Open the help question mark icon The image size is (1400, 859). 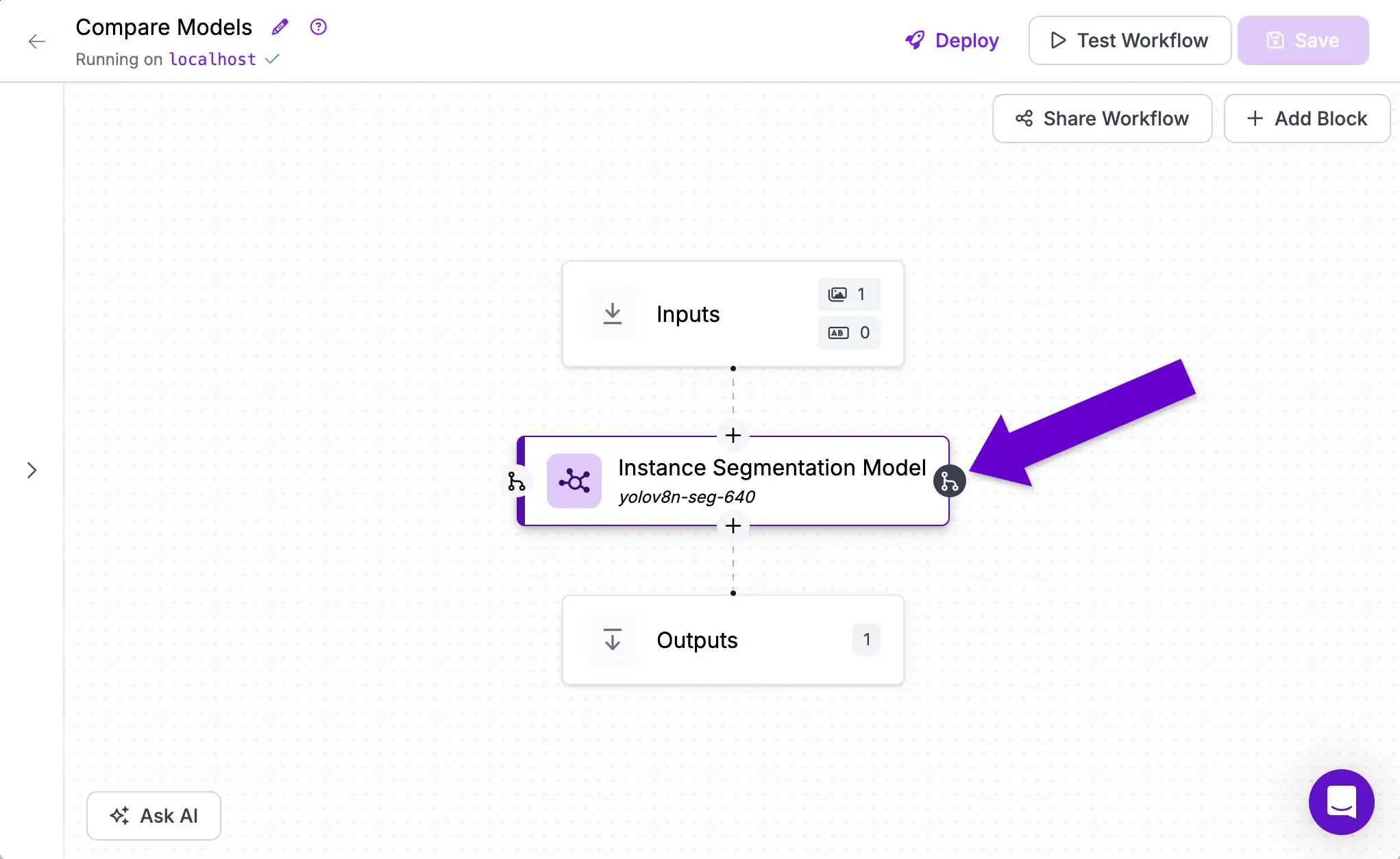pos(318,27)
